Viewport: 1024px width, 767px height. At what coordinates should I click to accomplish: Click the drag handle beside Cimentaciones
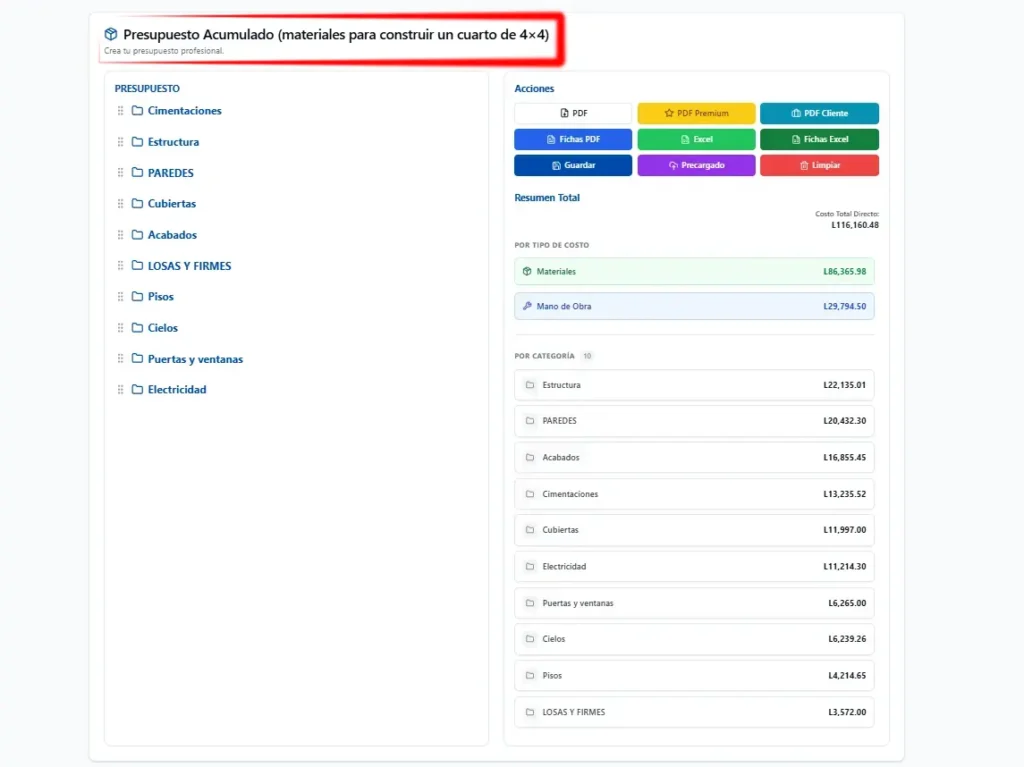121,111
